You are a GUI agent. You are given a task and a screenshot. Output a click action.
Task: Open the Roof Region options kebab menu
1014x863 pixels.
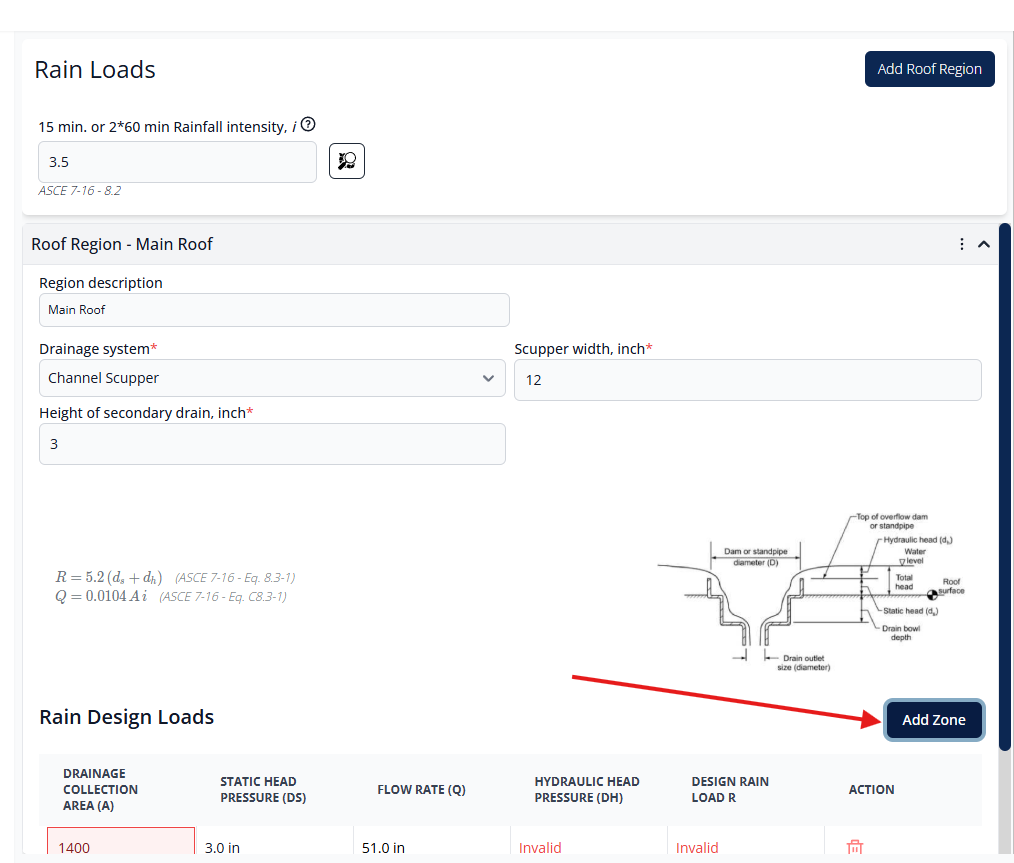pos(961,243)
